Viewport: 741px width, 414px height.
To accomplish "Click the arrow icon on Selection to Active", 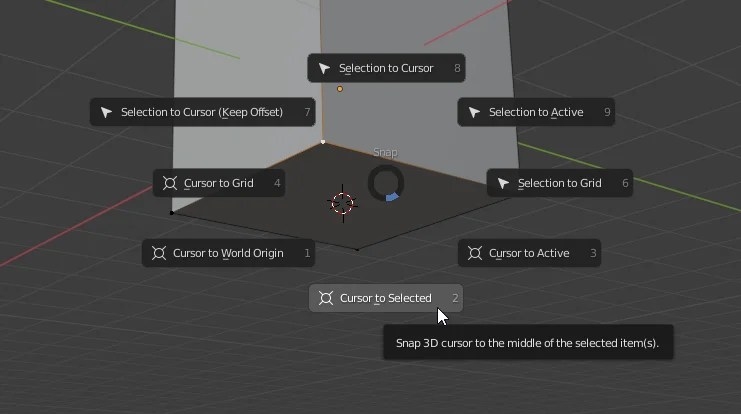I will tap(474, 112).
